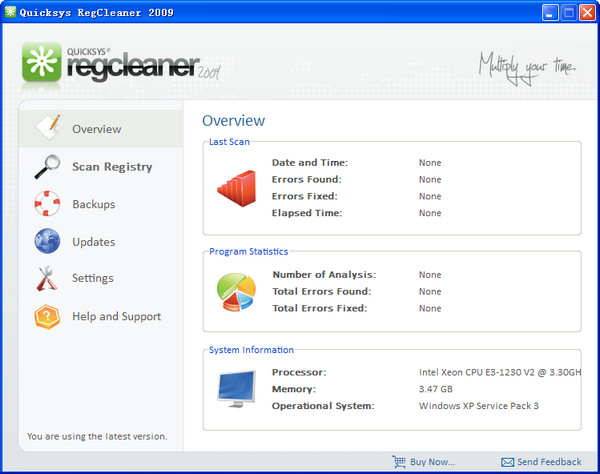Image resolution: width=600 pixels, height=474 pixels.
Task: Click 'You are using the latest version.' text
Action: pyautogui.click(x=97, y=437)
